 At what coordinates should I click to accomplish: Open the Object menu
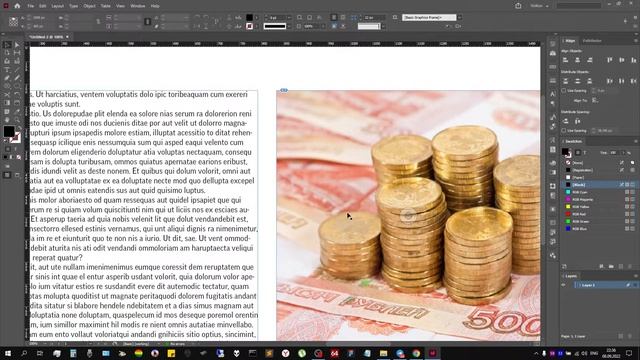(89, 6)
